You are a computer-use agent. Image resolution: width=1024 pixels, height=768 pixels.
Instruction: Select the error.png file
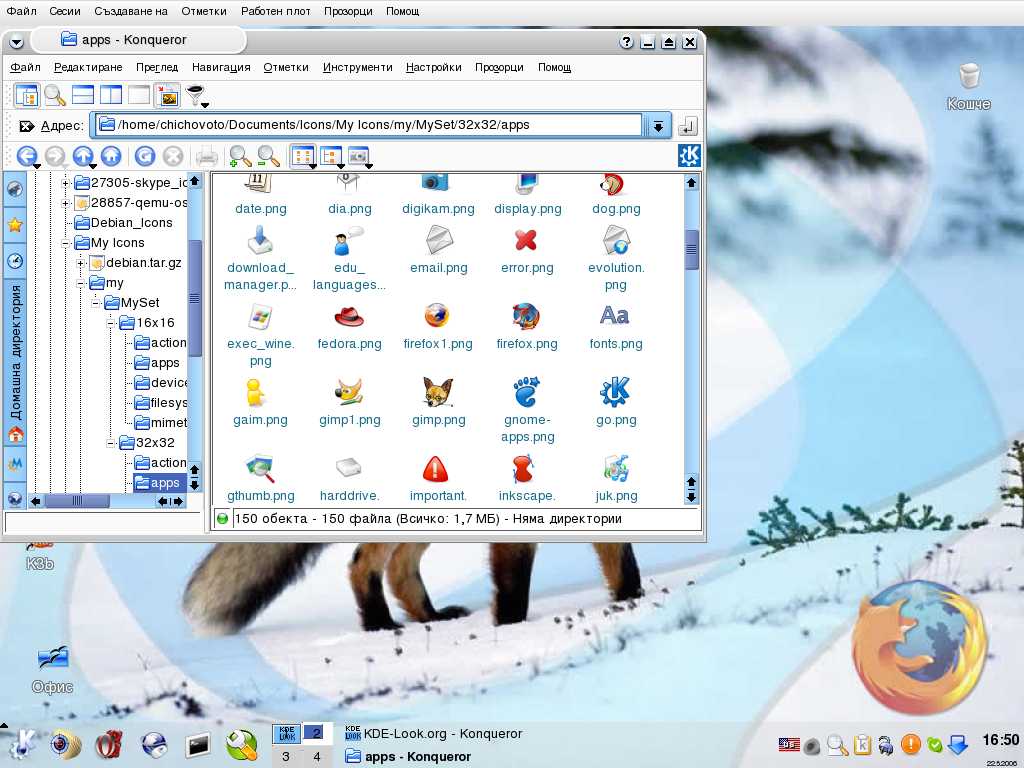pyautogui.click(x=526, y=251)
